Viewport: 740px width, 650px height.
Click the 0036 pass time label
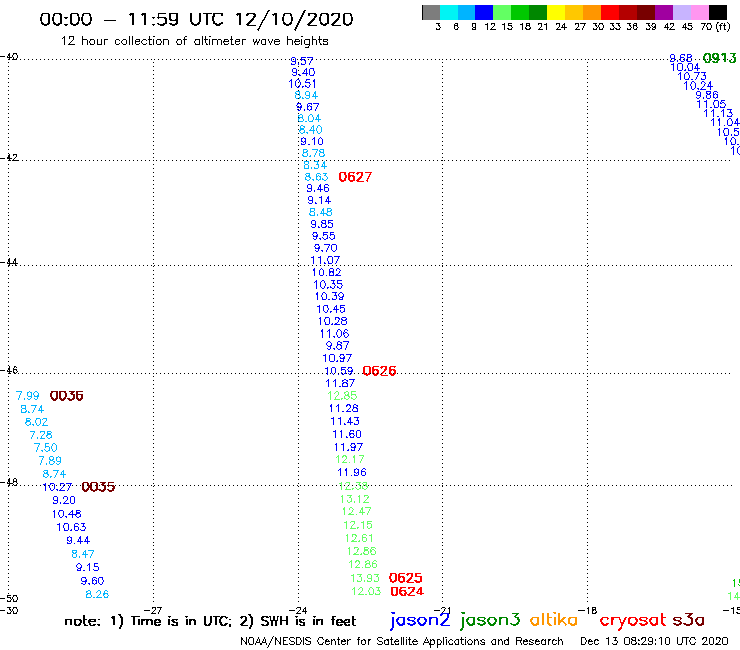(67, 396)
